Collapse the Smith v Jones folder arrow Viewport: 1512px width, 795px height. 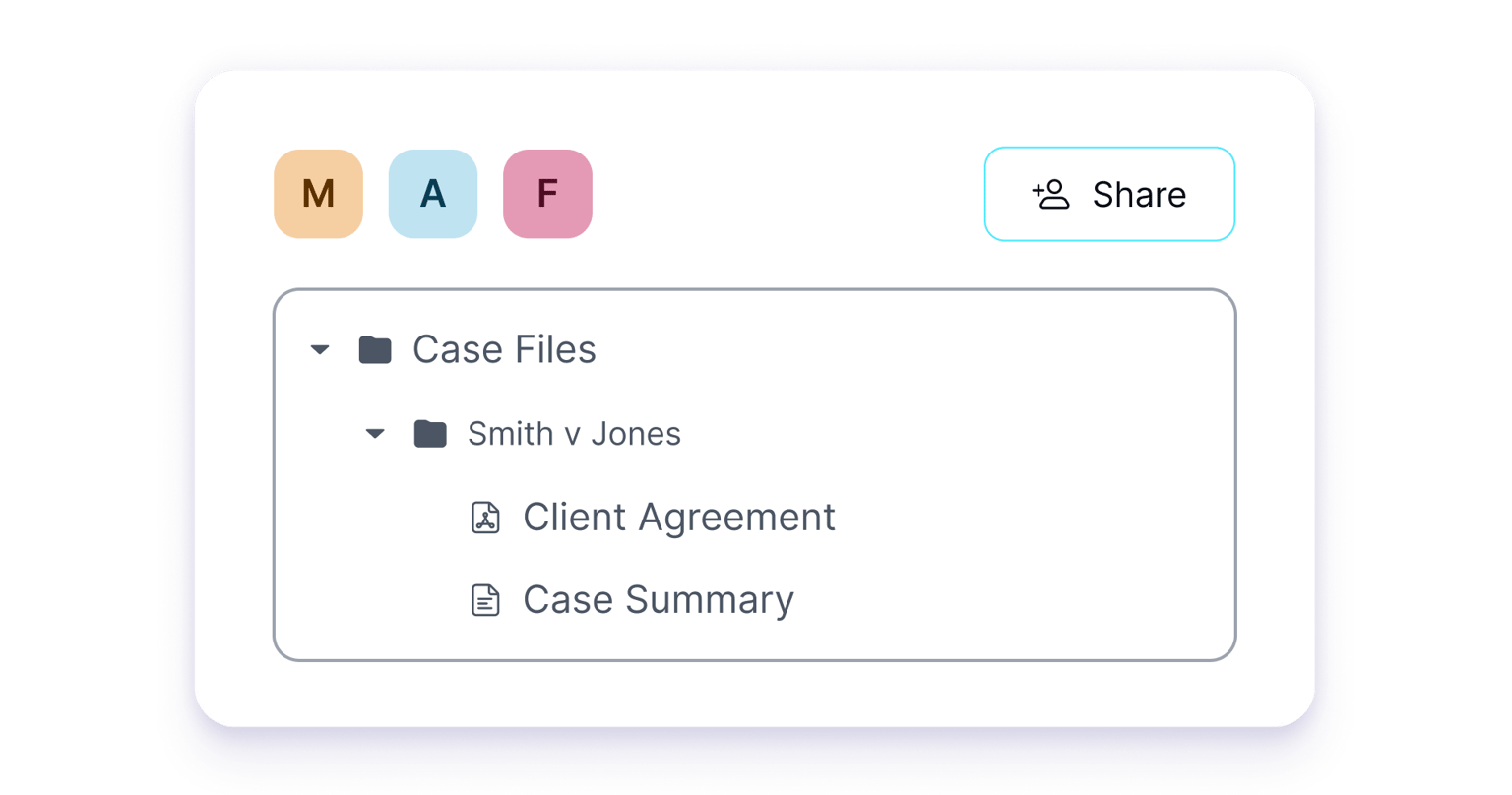(375, 434)
